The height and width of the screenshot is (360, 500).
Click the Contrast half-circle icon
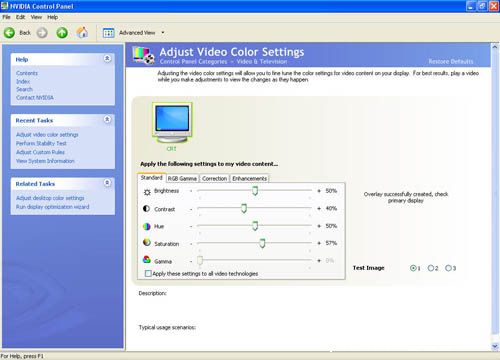146,209
